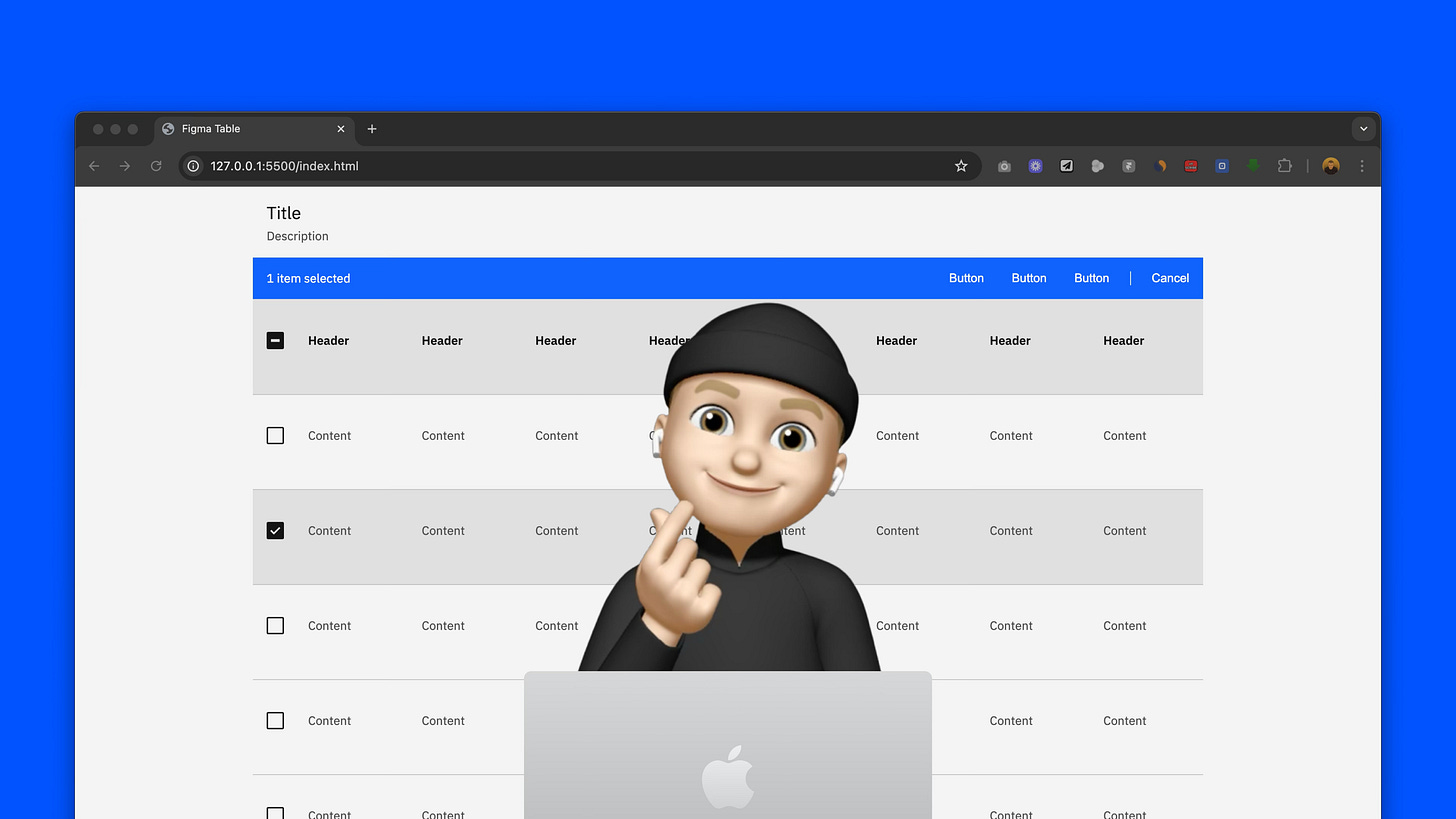Screen dimensions: 1456x819
Task: Open the paper plane extension
Action: tap(1066, 166)
